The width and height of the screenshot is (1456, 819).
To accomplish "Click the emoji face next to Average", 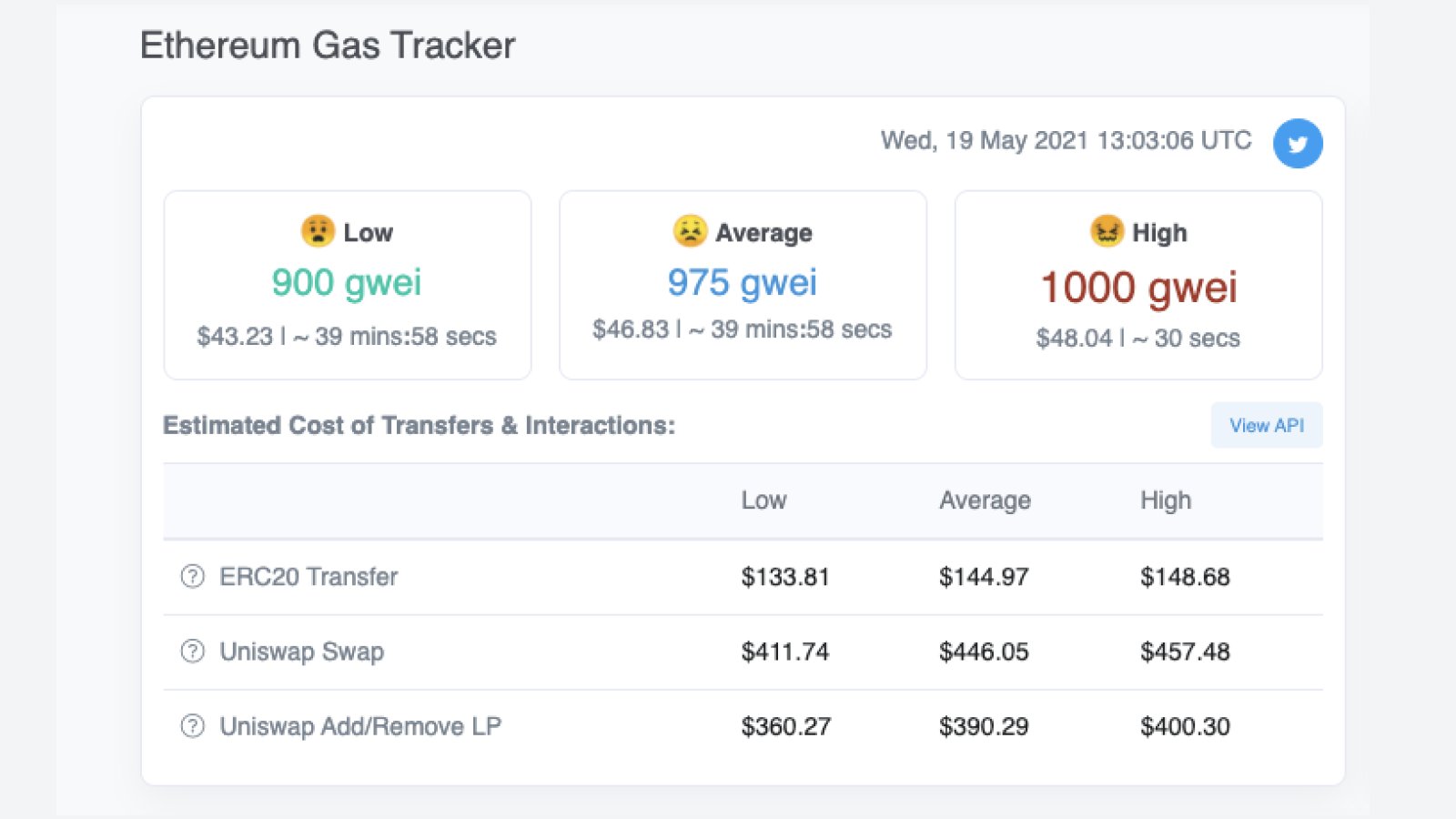I will coord(690,231).
